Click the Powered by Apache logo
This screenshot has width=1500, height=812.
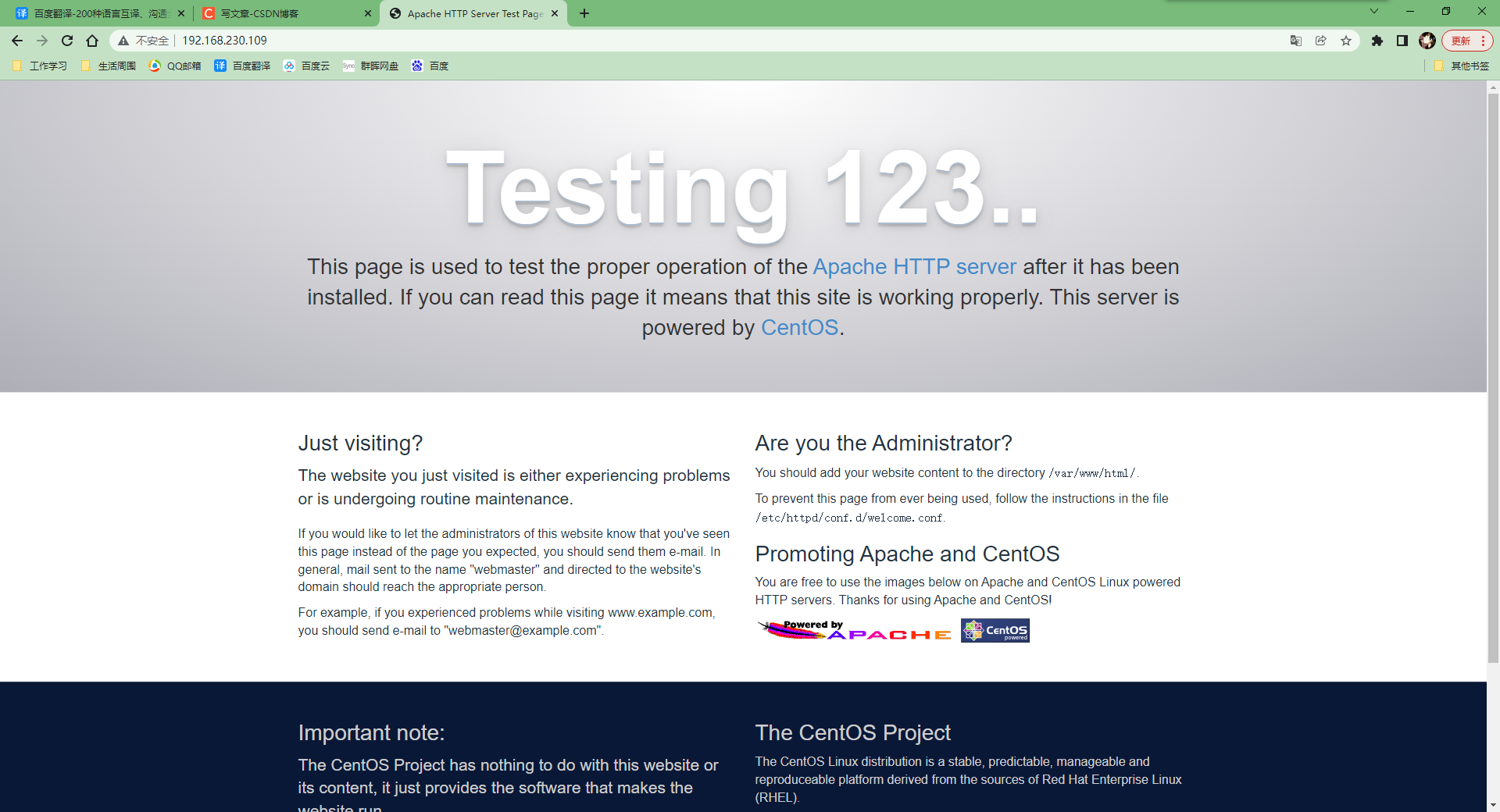[x=854, y=630]
